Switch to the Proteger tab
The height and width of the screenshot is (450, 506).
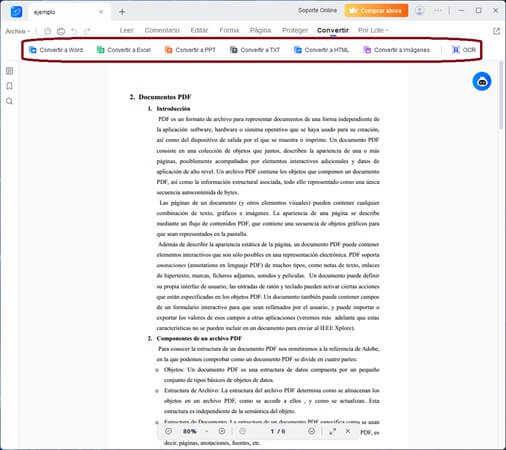(295, 30)
